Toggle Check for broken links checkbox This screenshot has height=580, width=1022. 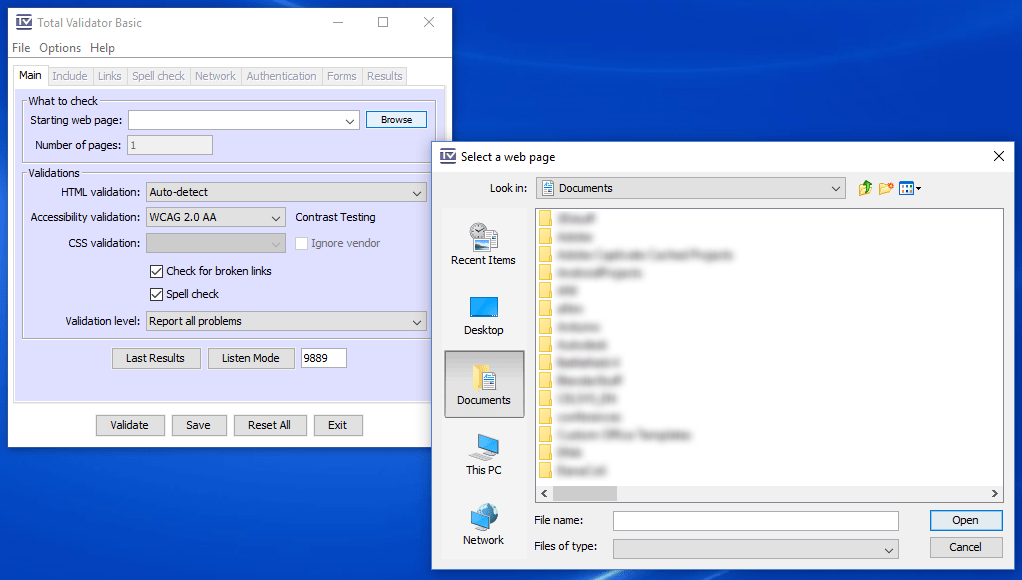click(x=156, y=271)
